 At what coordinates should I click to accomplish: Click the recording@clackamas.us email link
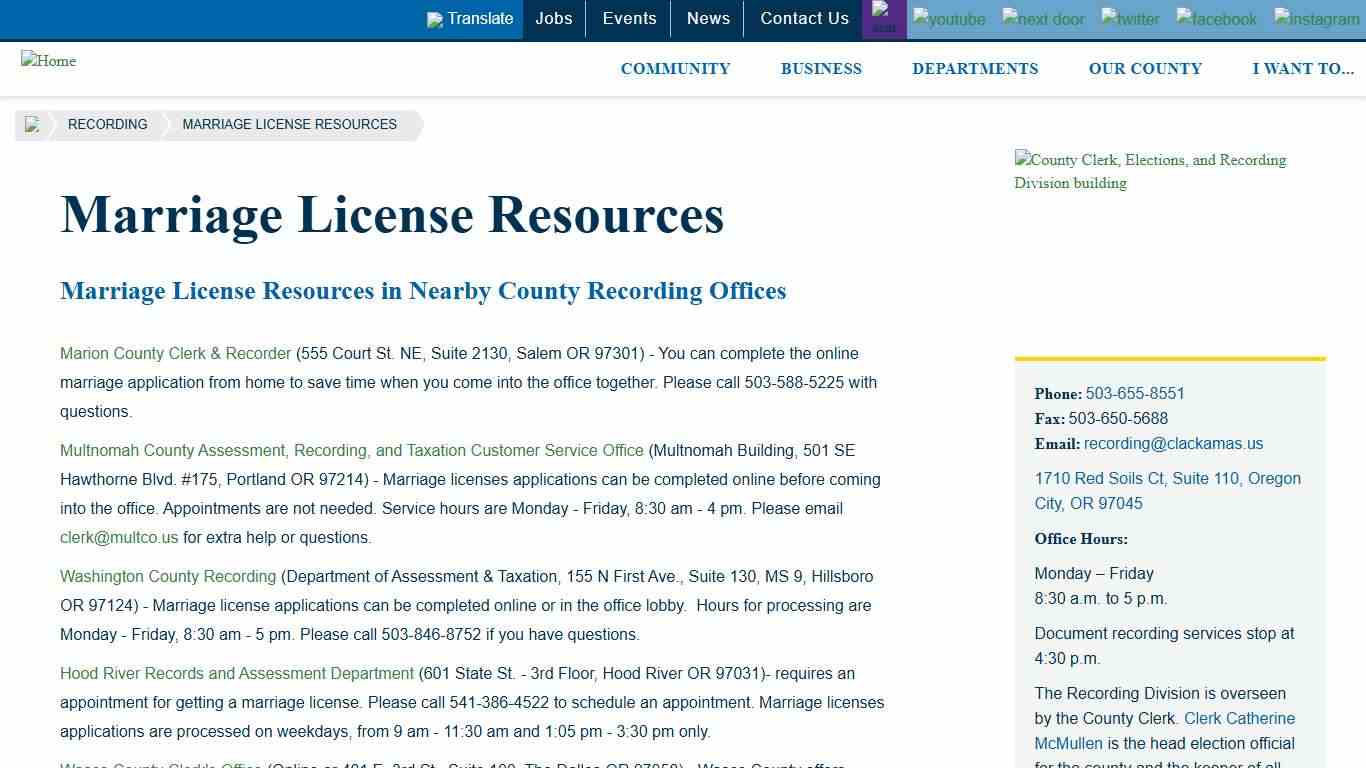[1173, 443]
